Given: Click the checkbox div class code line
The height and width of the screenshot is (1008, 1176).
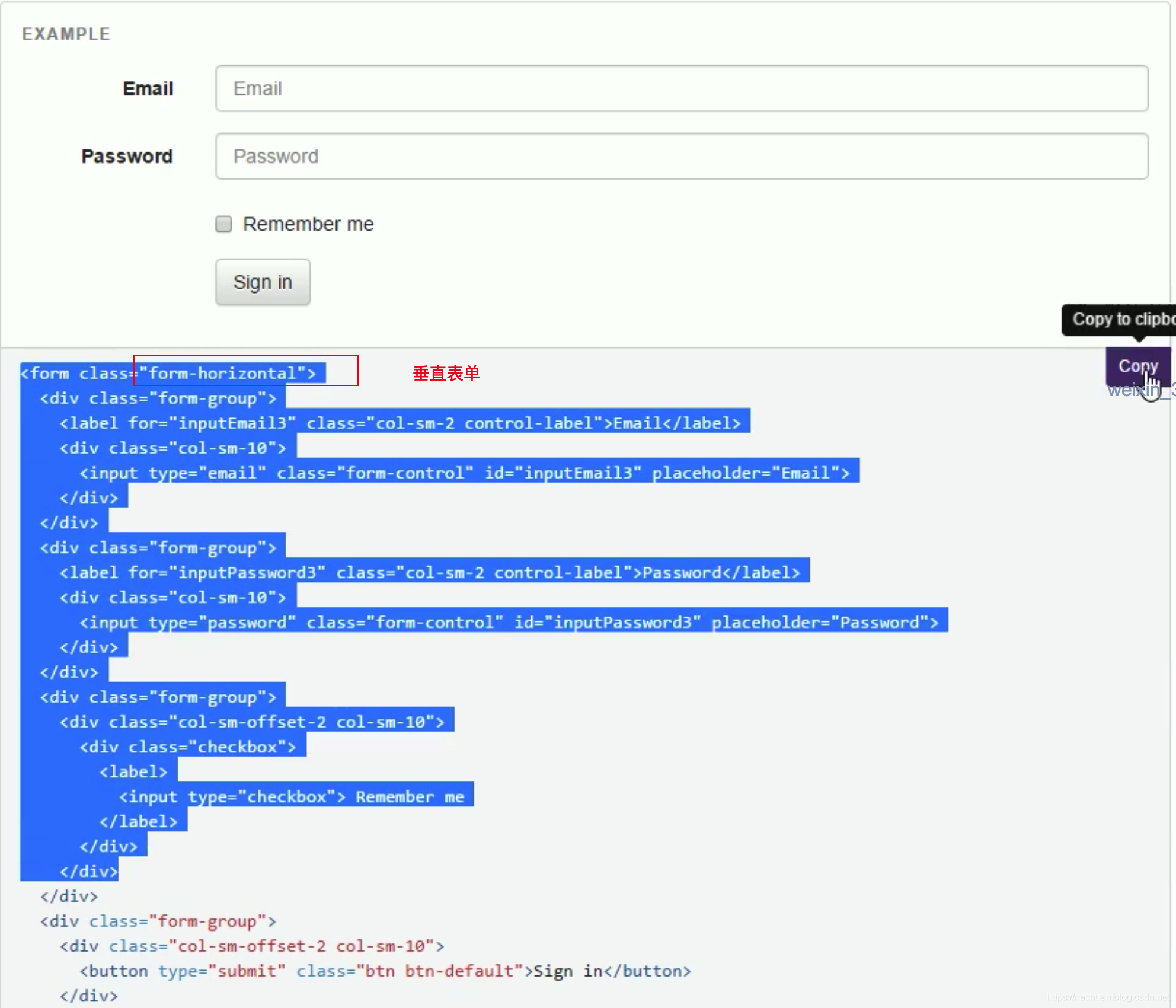Looking at the screenshot, I should (188, 747).
